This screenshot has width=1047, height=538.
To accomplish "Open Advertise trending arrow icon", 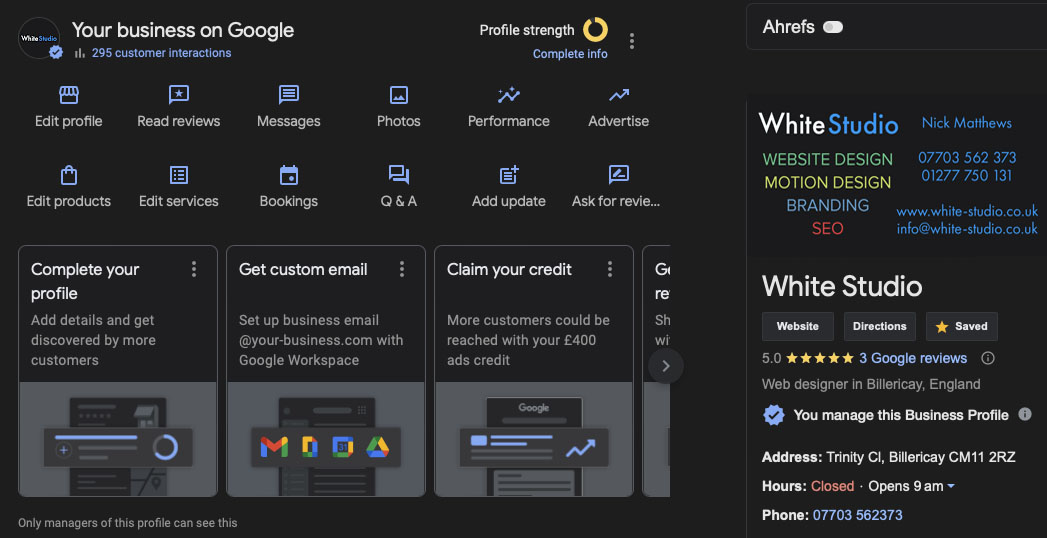I will [619, 95].
